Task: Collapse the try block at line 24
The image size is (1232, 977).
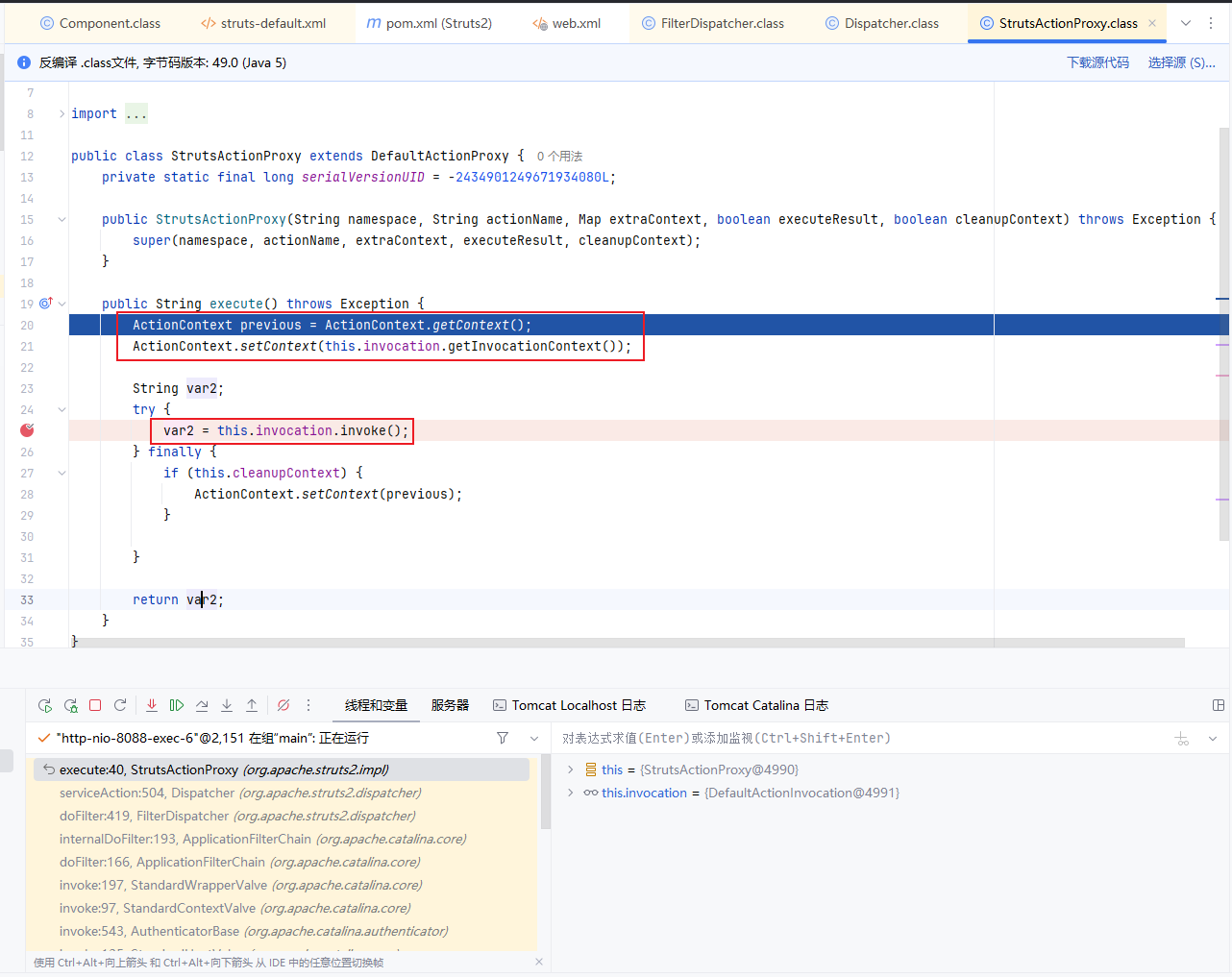Action: [x=62, y=409]
